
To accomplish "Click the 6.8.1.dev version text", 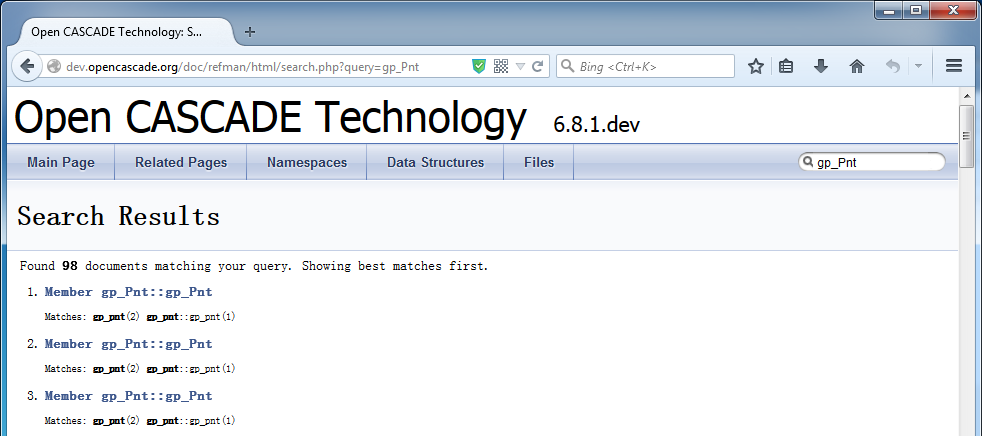I will (596, 125).
